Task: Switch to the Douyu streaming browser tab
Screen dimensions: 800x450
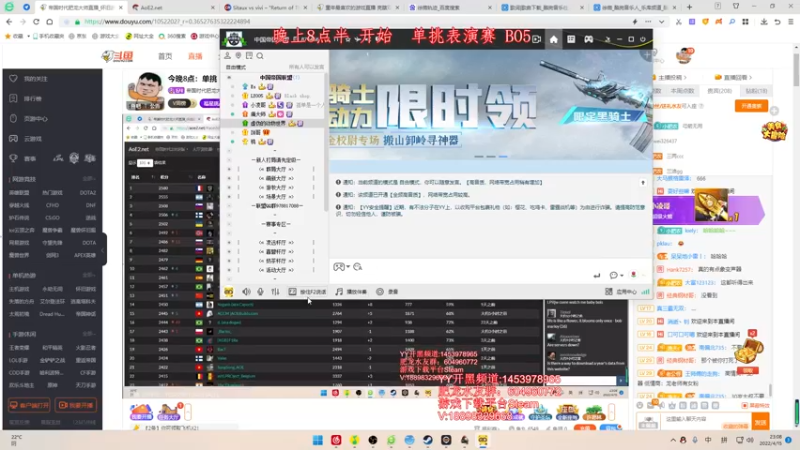Action: point(82,8)
